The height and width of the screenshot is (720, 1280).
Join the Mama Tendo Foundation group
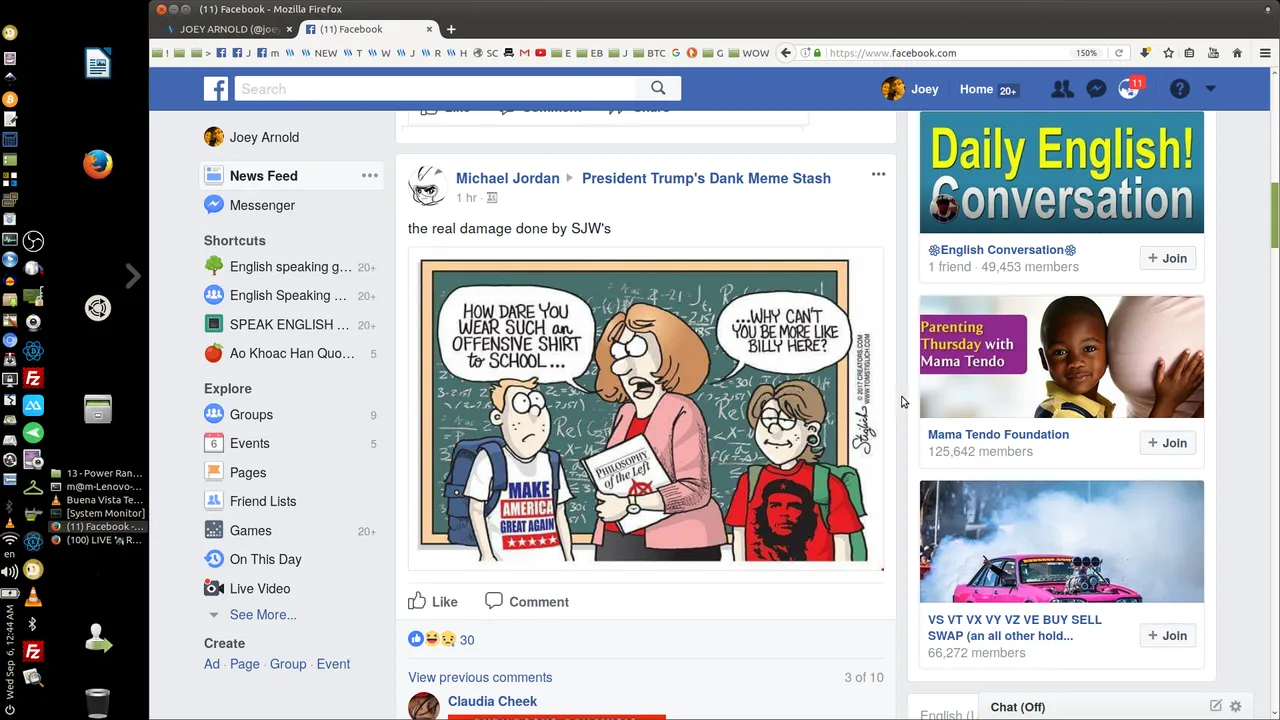click(1167, 443)
